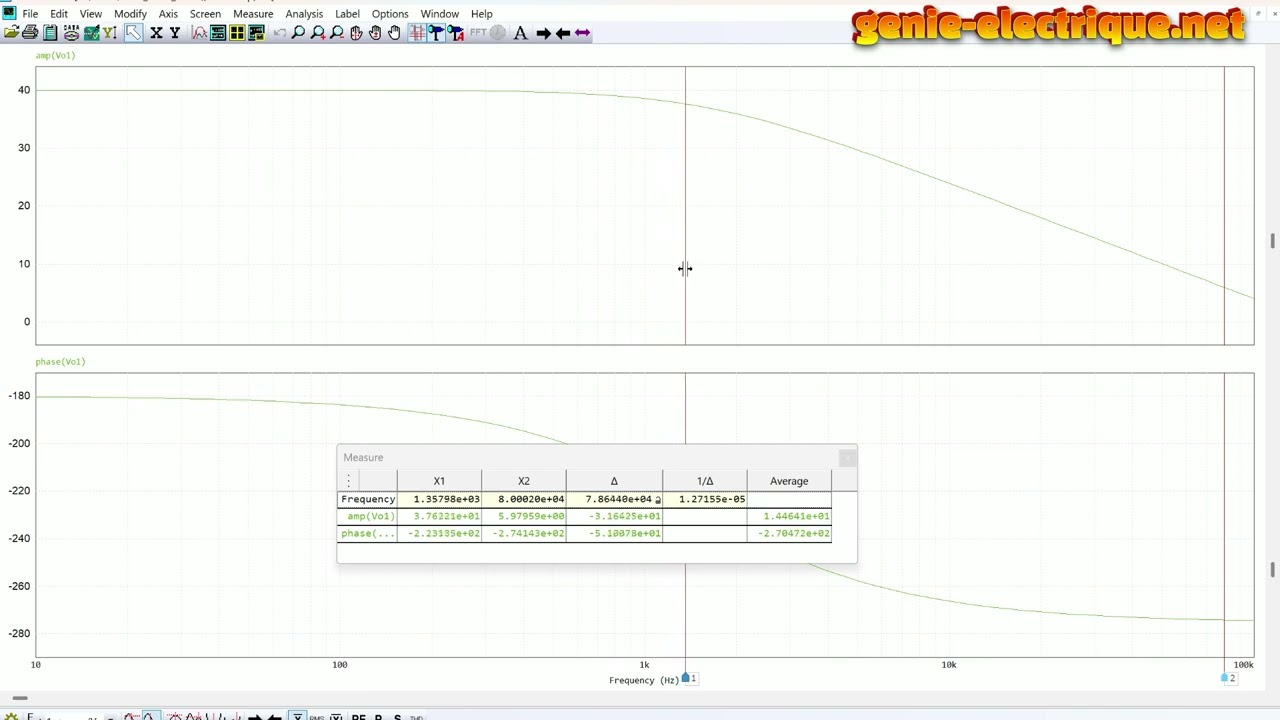1280x720 pixels.
Task: Select the plain hand pan tool
Action: [395, 33]
